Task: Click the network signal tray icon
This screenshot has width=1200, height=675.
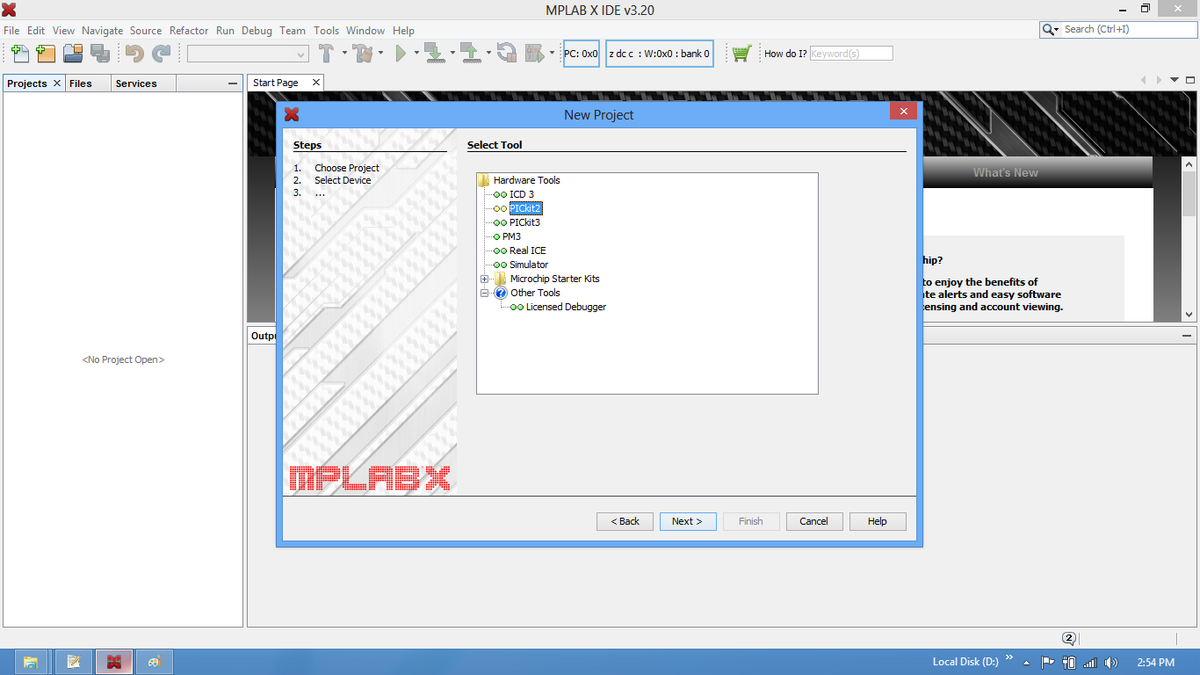Action: coord(1091,663)
